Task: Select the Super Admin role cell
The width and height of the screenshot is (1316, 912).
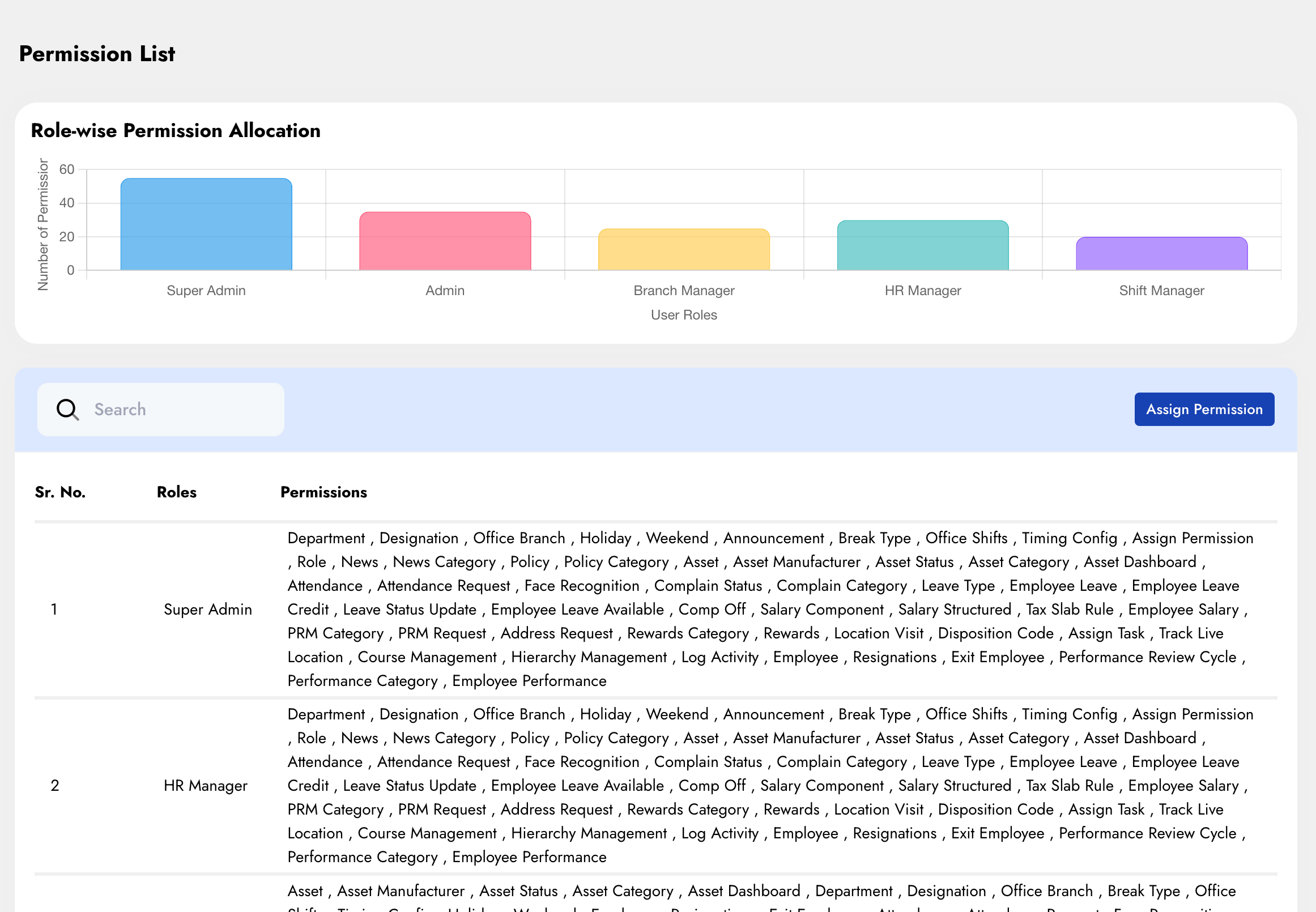Action: [x=207, y=609]
